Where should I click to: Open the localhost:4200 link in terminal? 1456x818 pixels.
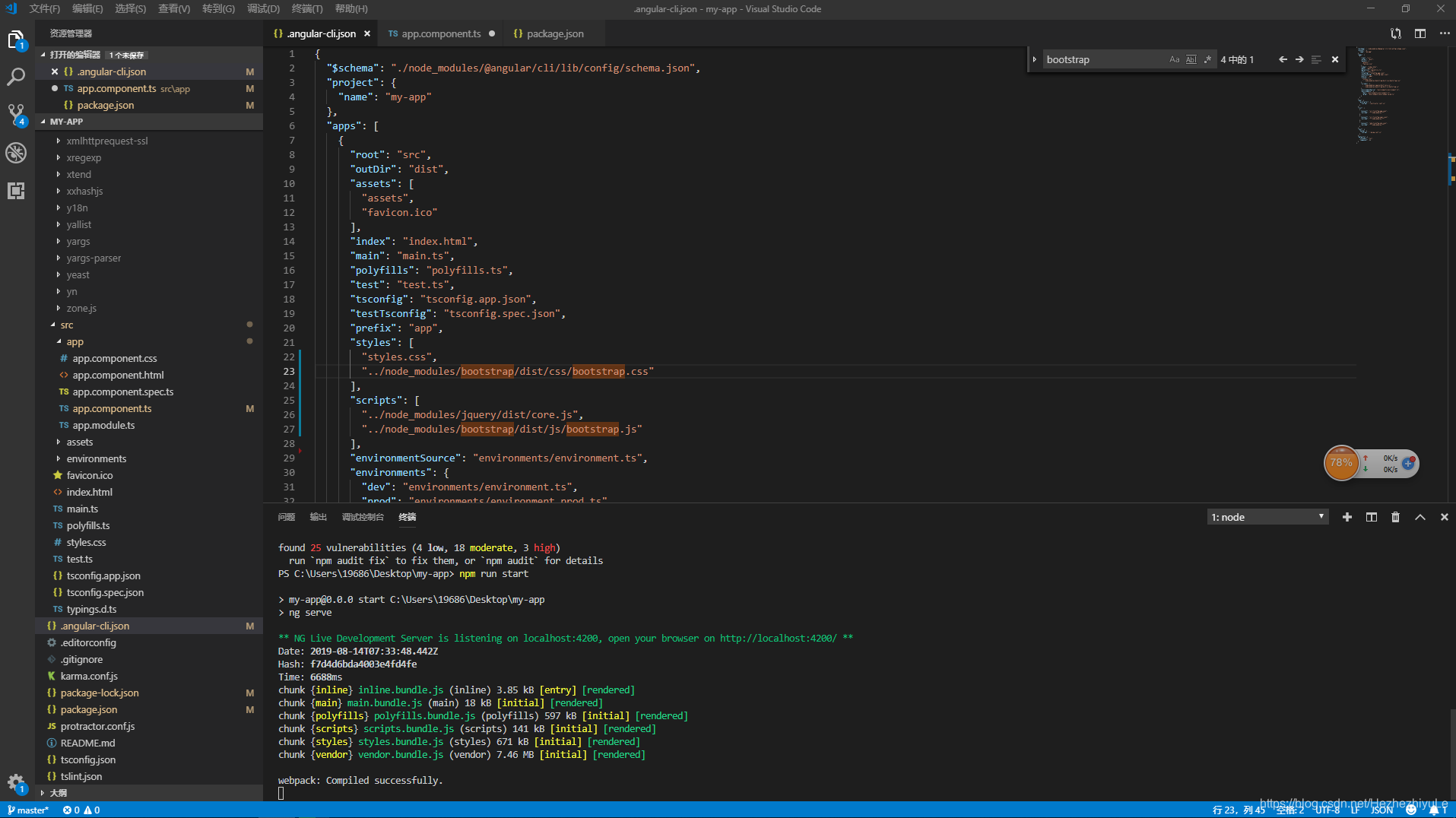point(778,639)
